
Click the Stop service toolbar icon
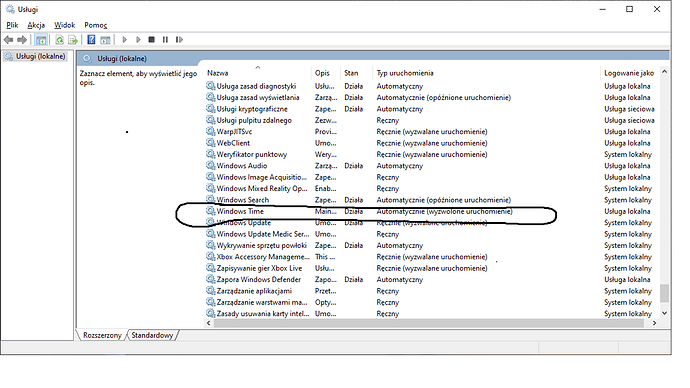coord(151,40)
